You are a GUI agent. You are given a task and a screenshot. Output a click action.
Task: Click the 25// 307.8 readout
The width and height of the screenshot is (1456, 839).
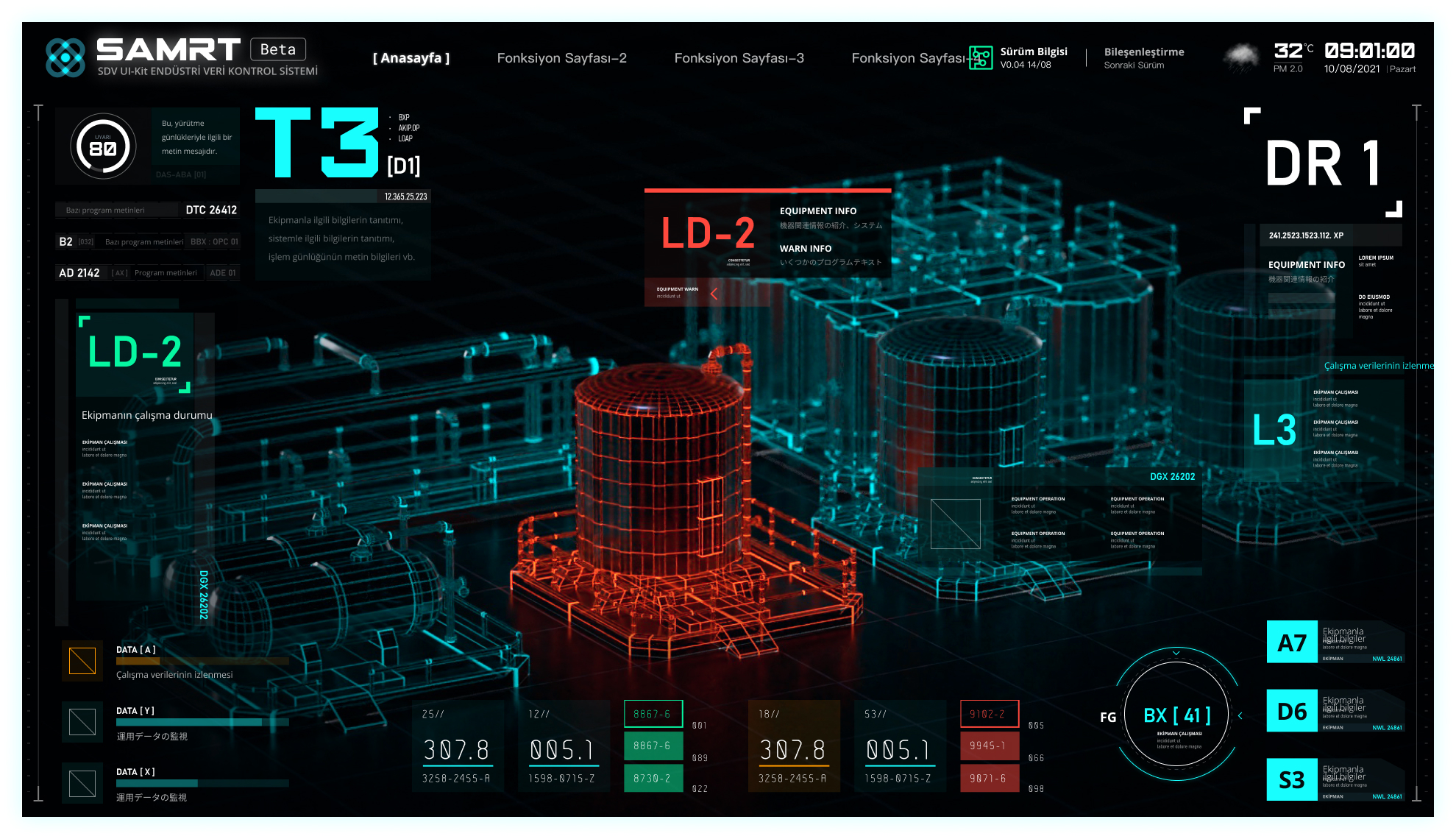pos(457,746)
